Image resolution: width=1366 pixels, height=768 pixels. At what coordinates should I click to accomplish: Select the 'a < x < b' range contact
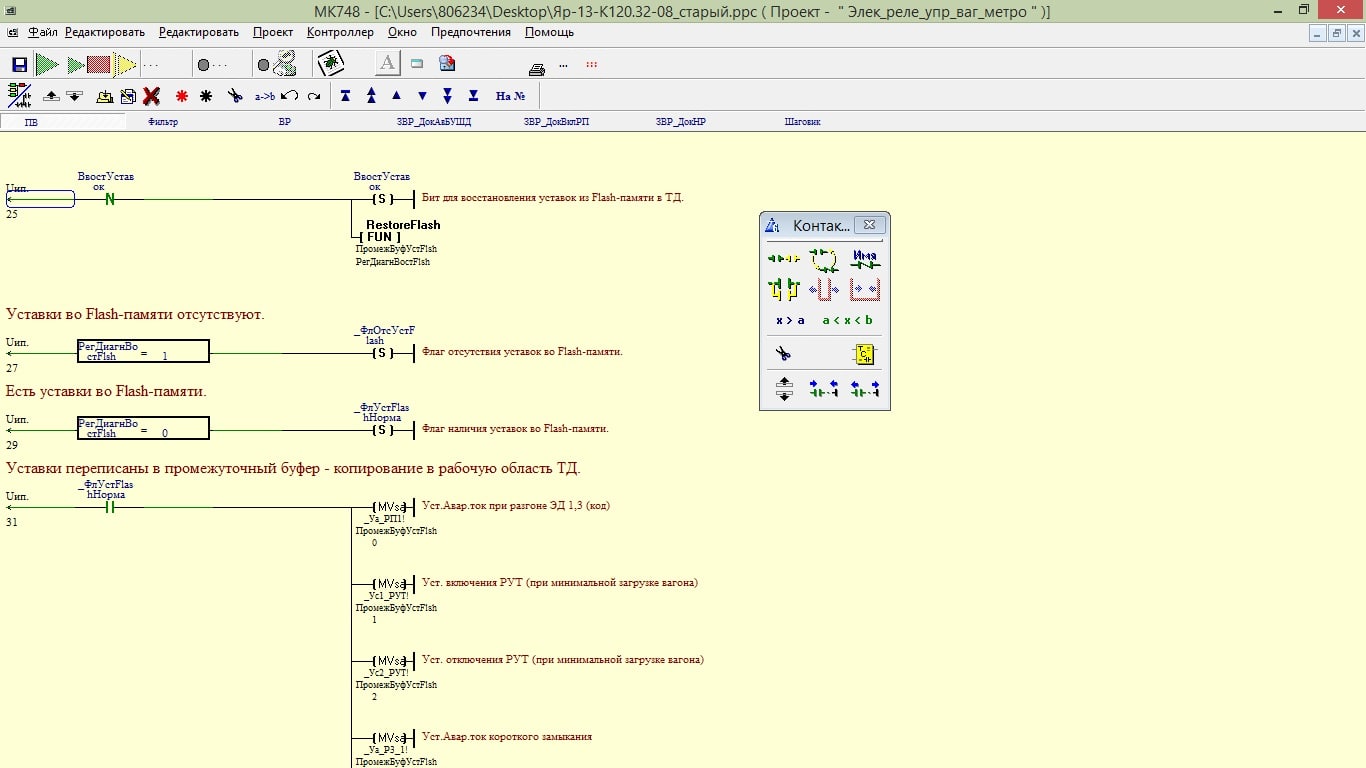click(x=847, y=320)
